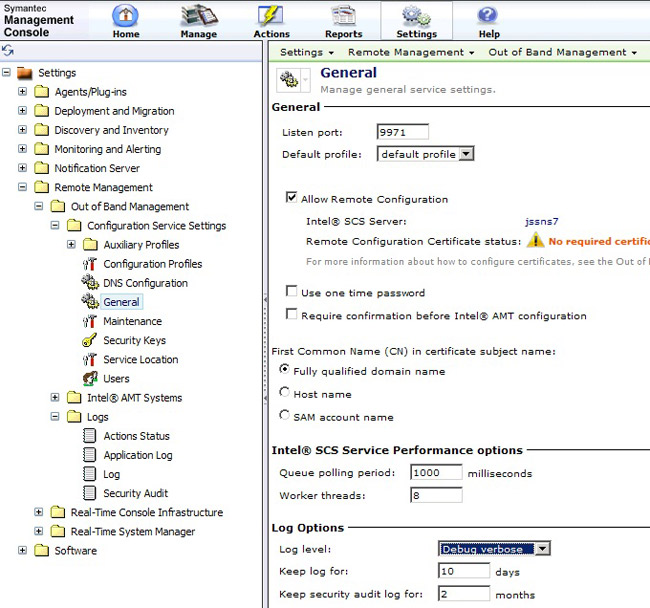The width and height of the screenshot is (650, 608).
Task: Click the General gear icon in tree
Action: click(x=90, y=301)
